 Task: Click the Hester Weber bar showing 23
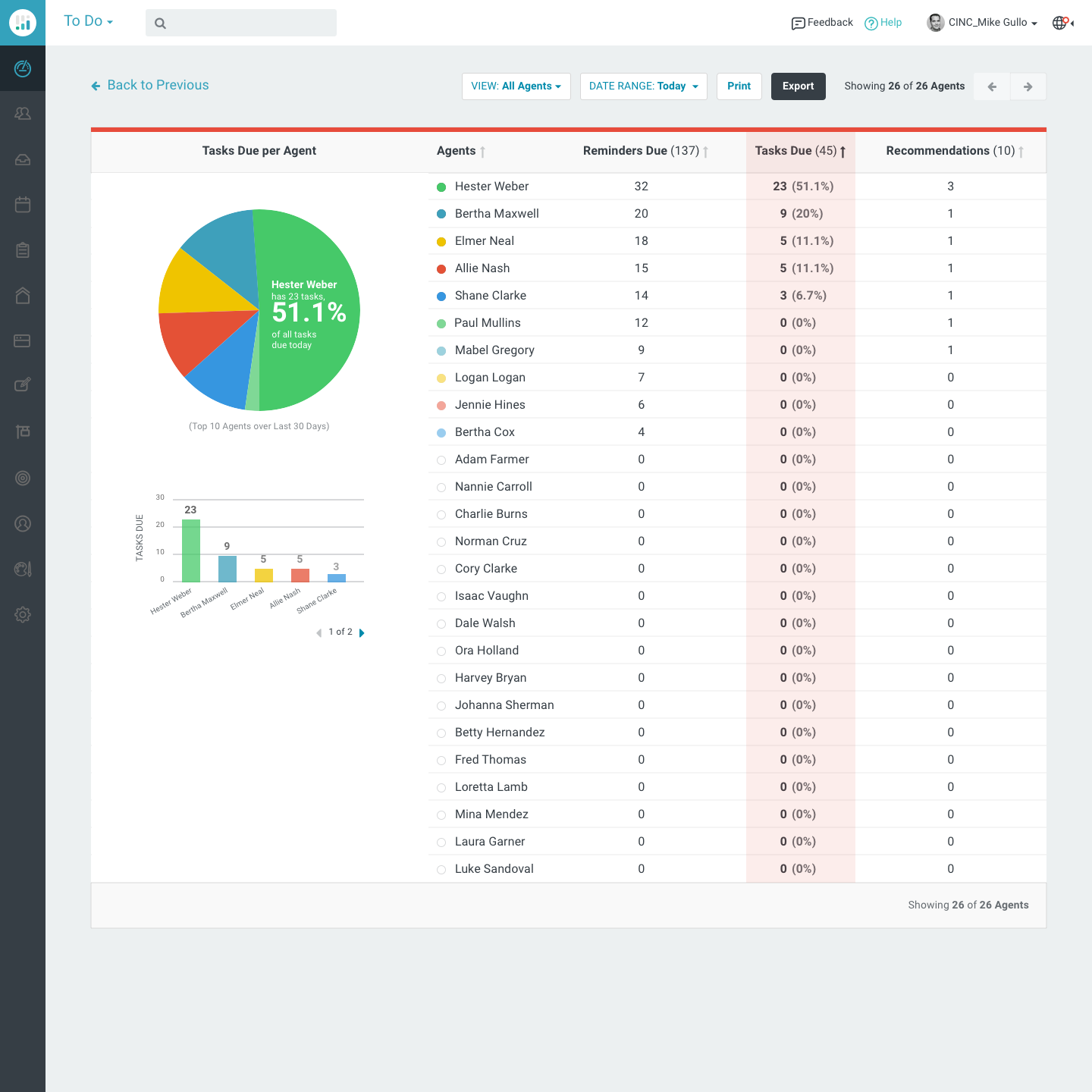point(191,551)
